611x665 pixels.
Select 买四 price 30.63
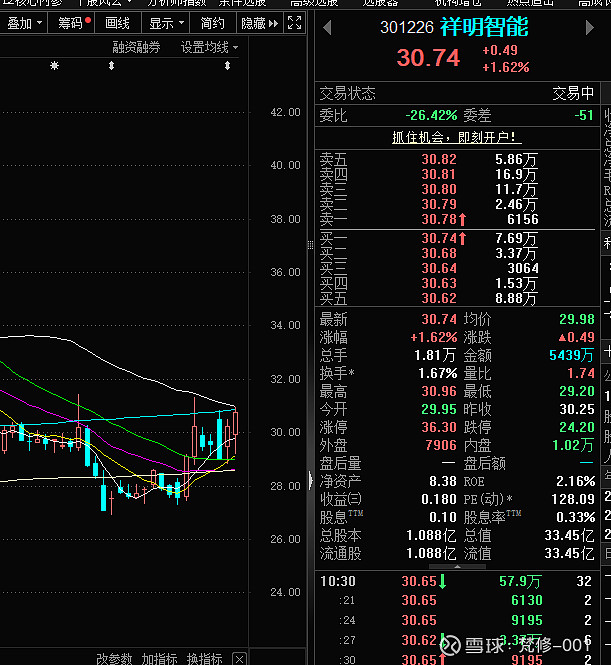[439, 283]
